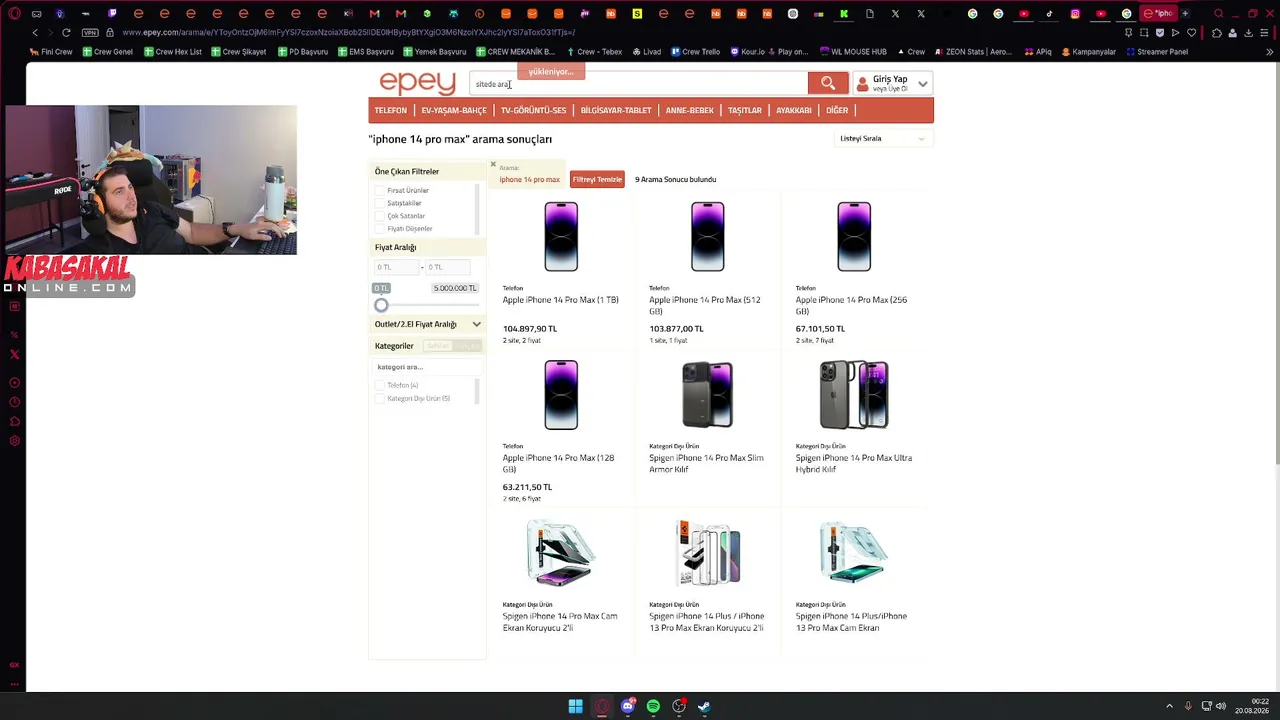1280x720 pixels.
Task: Open the TV-GÖRÜNTÜ-SES menu
Action: pos(533,110)
